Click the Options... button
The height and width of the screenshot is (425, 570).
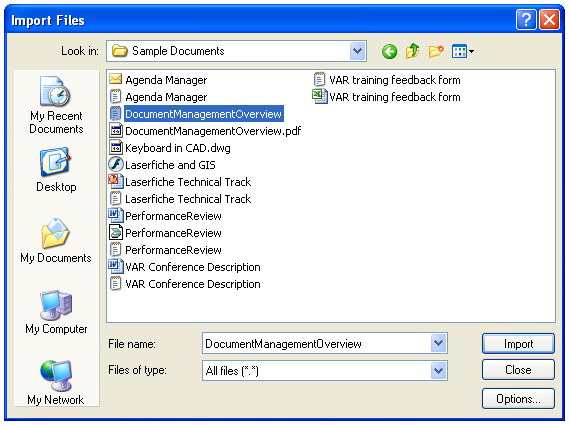(x=518, y=399)
